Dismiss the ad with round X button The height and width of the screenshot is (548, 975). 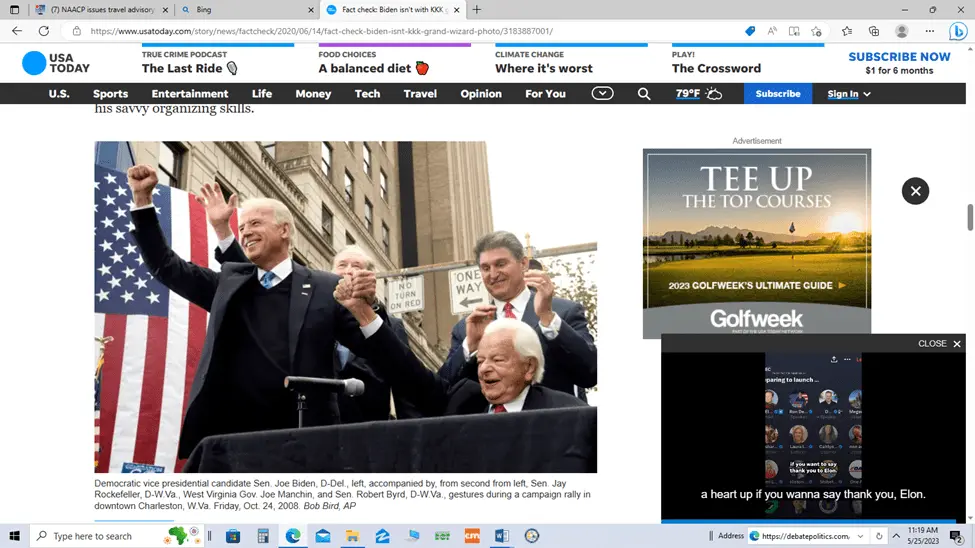pos(915,191)
